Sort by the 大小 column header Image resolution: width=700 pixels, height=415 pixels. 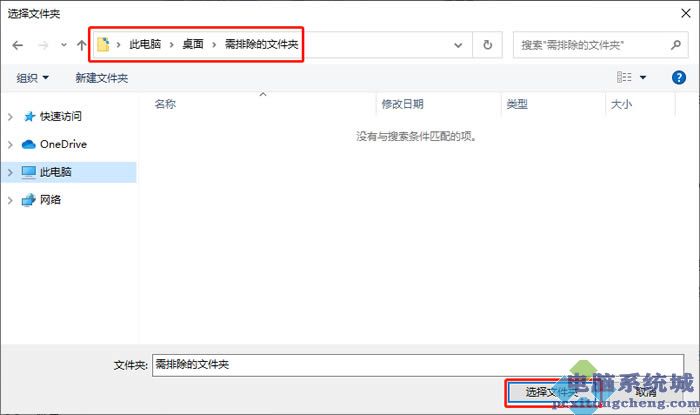pos(621,104)
